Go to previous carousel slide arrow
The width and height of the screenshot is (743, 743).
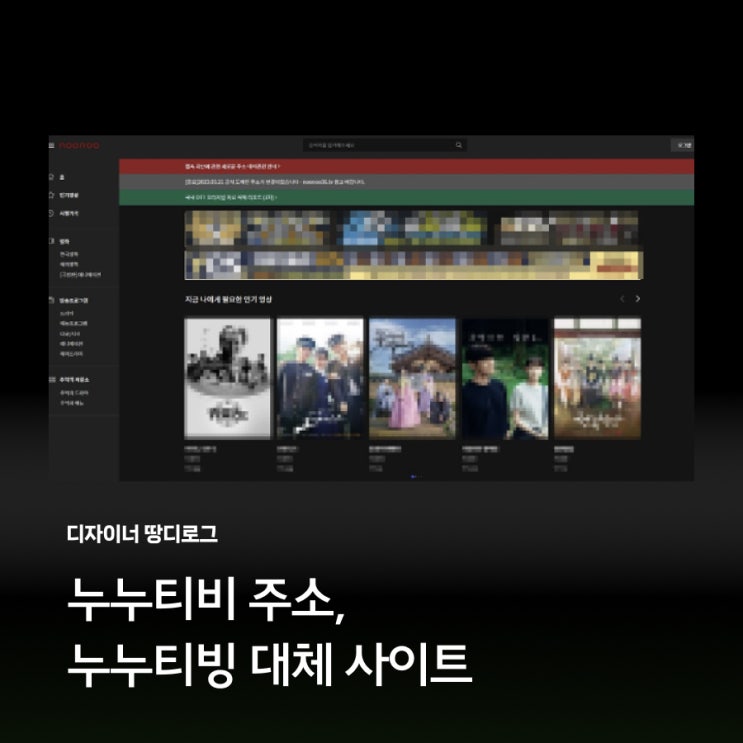pyautogui.click(x=622, y=299)
